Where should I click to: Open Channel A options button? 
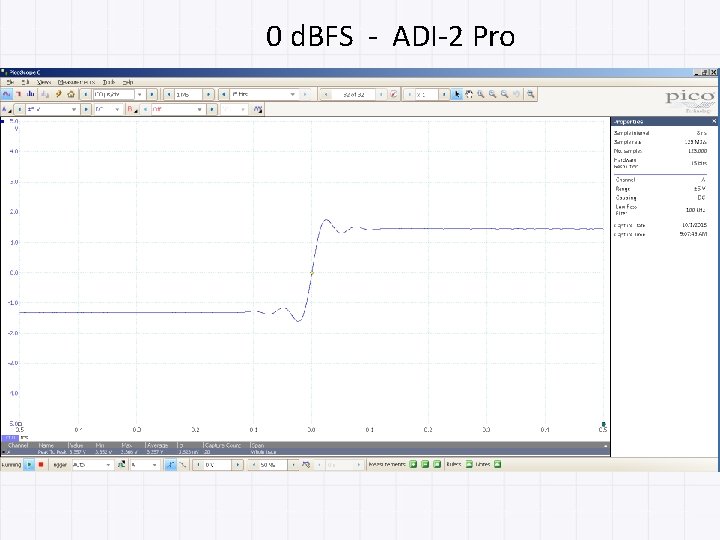coord(6,109)
